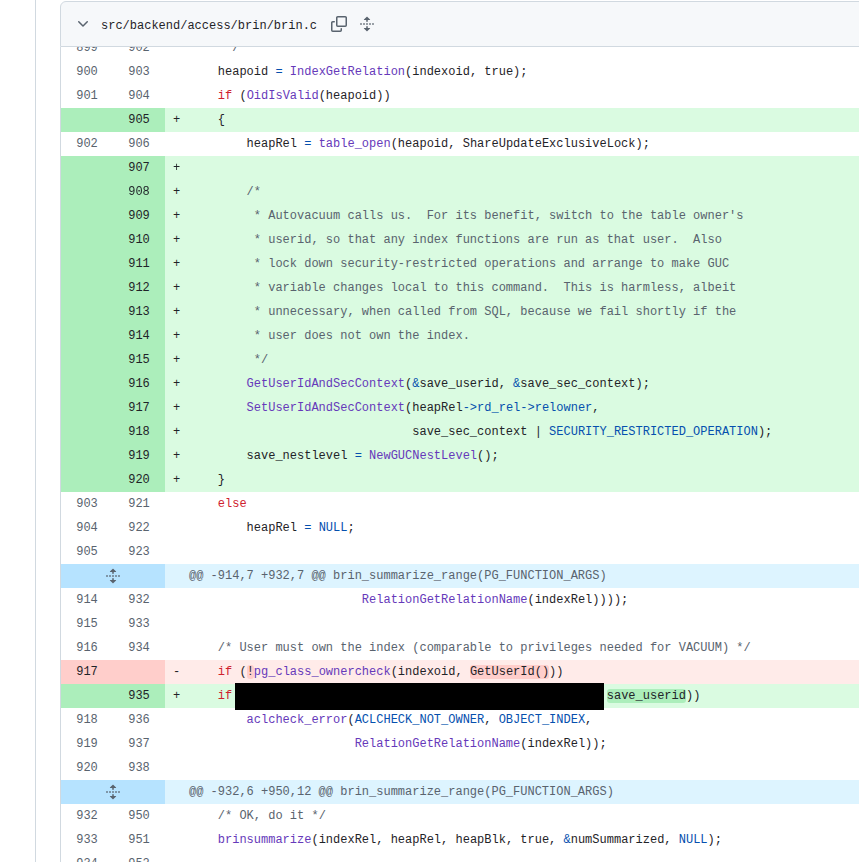
Task: Click the SECURITY_RESTRICTED_OPERATION constant
Action: click(x=653, y=431)
